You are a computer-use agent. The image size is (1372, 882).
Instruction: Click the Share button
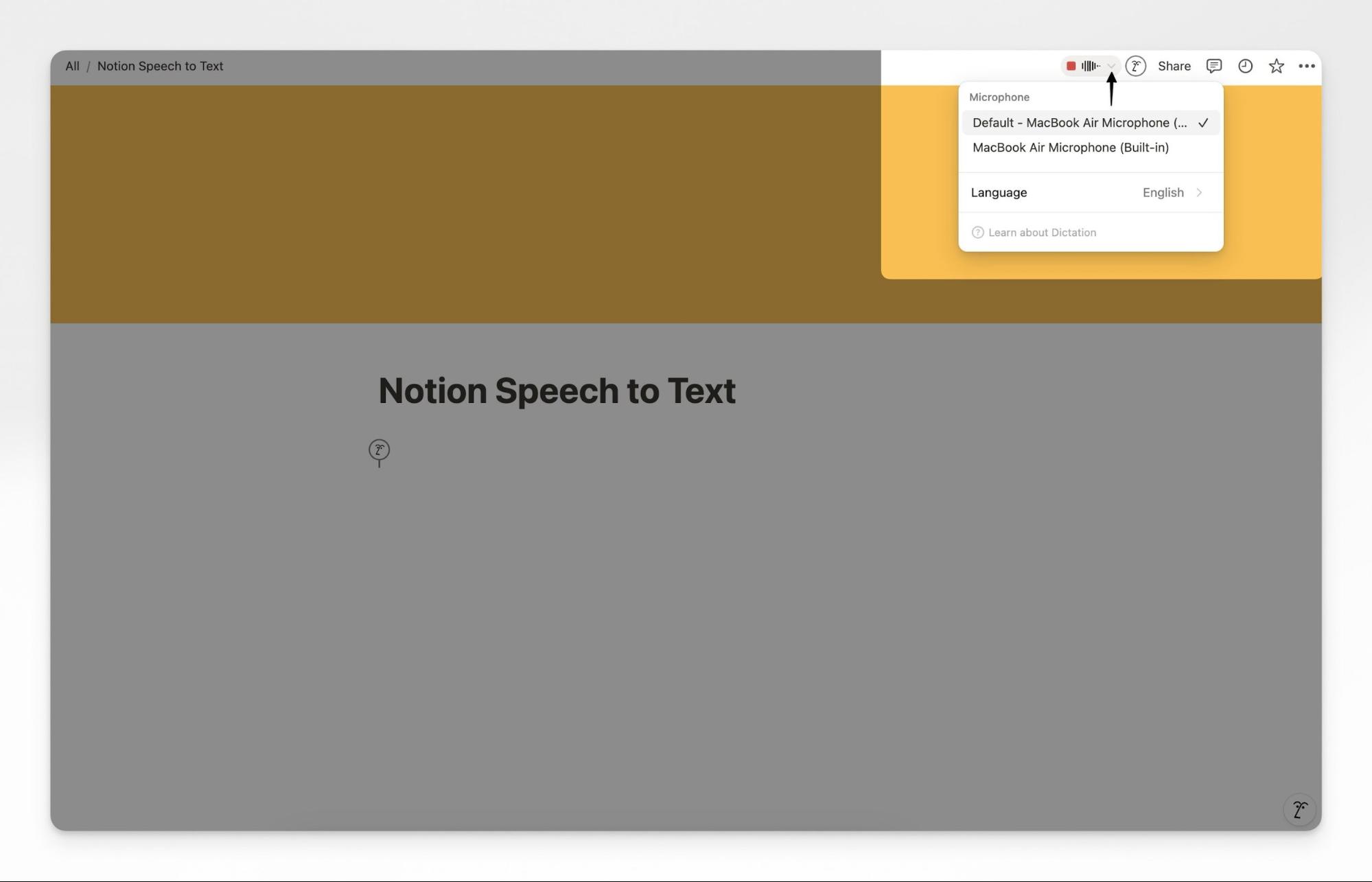tap(1174, 65)
